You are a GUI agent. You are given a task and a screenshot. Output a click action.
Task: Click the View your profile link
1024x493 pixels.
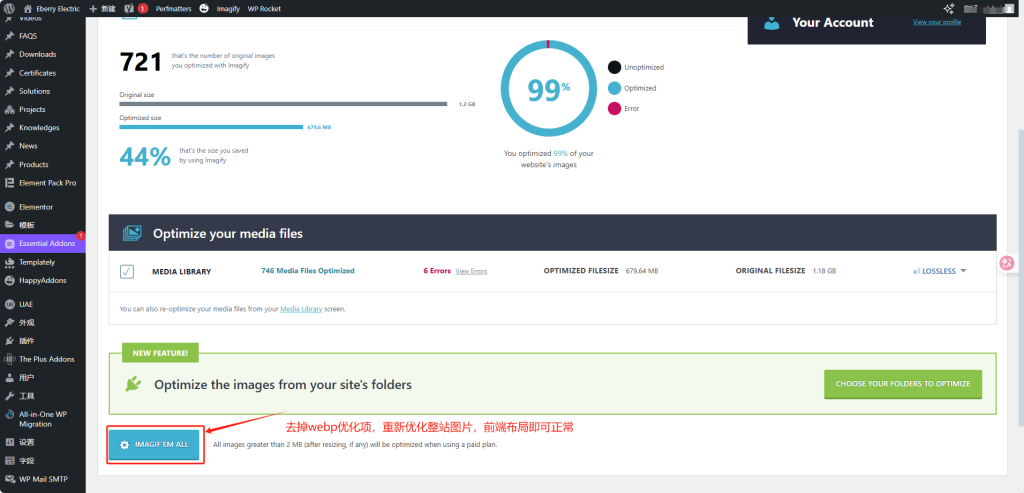[936, 22]
